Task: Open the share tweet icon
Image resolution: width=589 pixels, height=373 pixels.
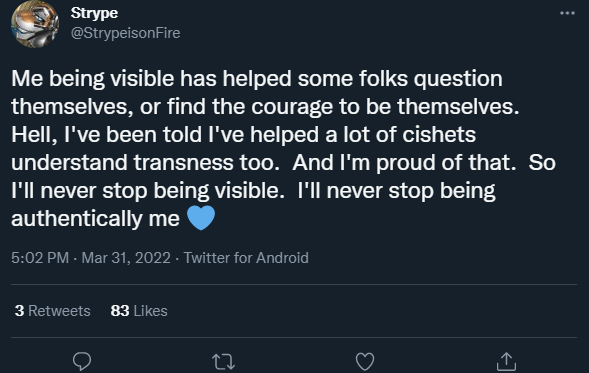Action: tap(506, 361)
